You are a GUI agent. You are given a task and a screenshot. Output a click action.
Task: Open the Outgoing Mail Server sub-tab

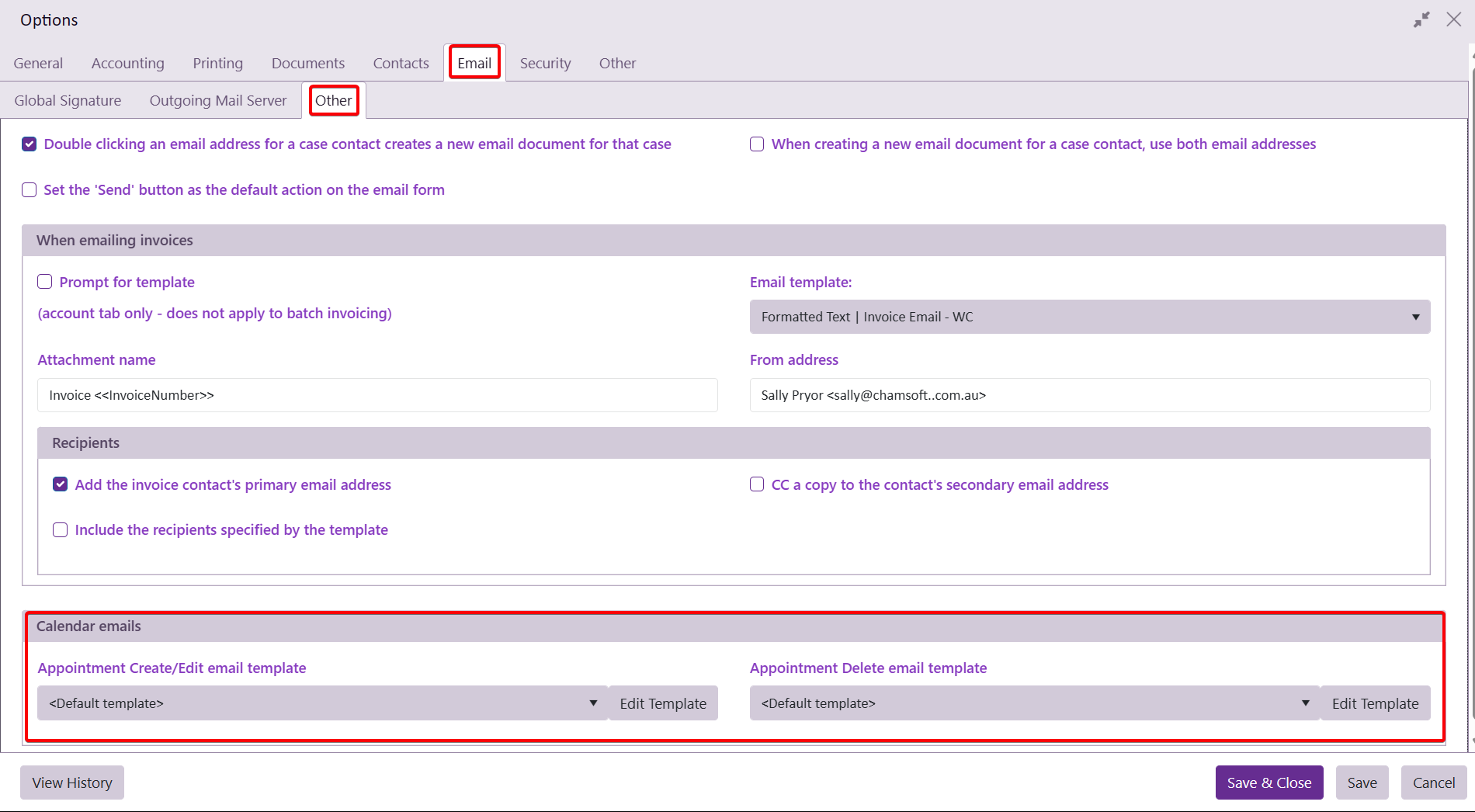click(218, 100)
